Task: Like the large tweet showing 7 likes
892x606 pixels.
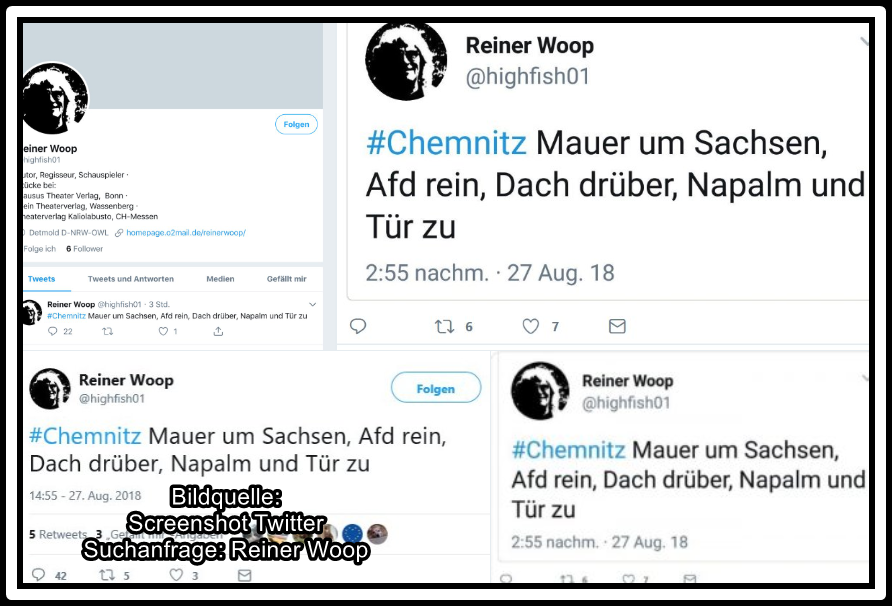Action: click(531, 326)
